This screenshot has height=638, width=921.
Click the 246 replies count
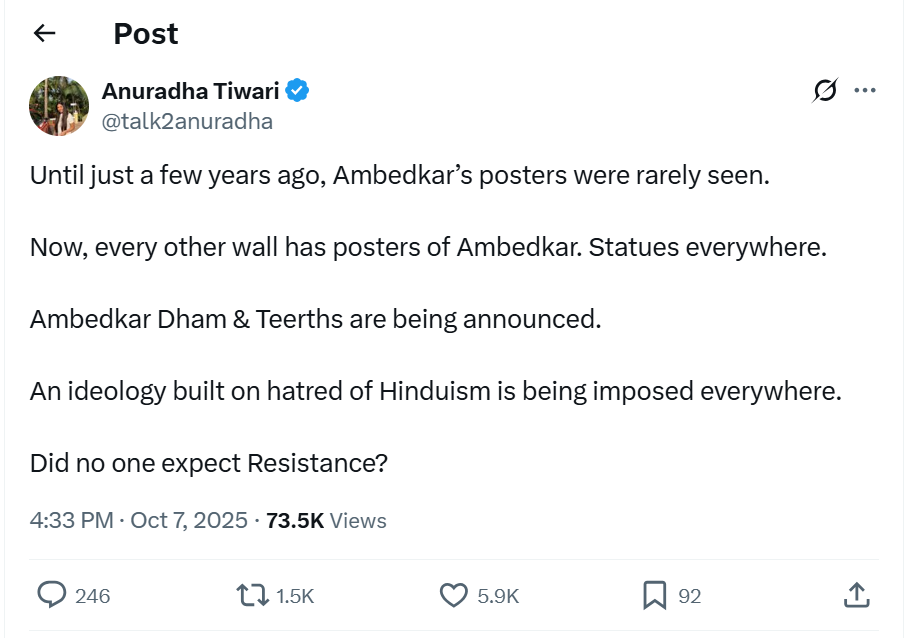click(x=92, y=596)
